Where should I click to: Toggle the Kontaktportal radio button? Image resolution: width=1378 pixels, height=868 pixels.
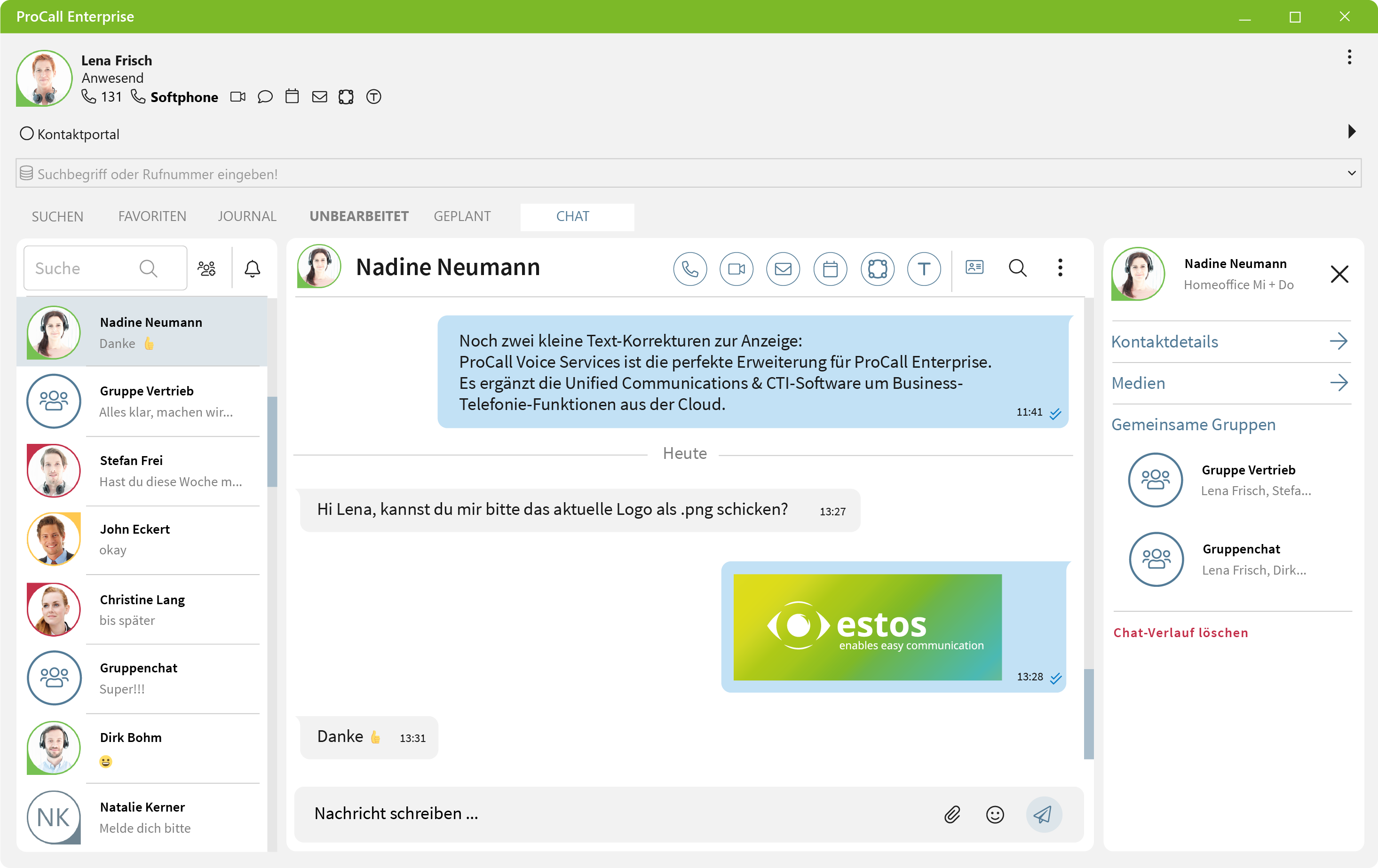click(x=26, y=134)
